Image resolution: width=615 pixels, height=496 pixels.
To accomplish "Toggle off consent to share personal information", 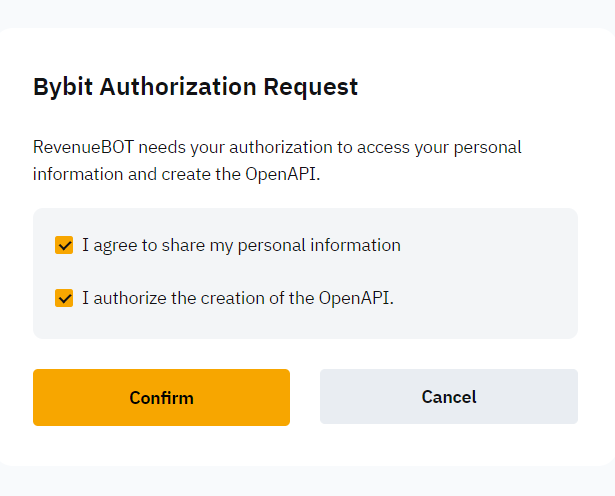I will (64, 245).
